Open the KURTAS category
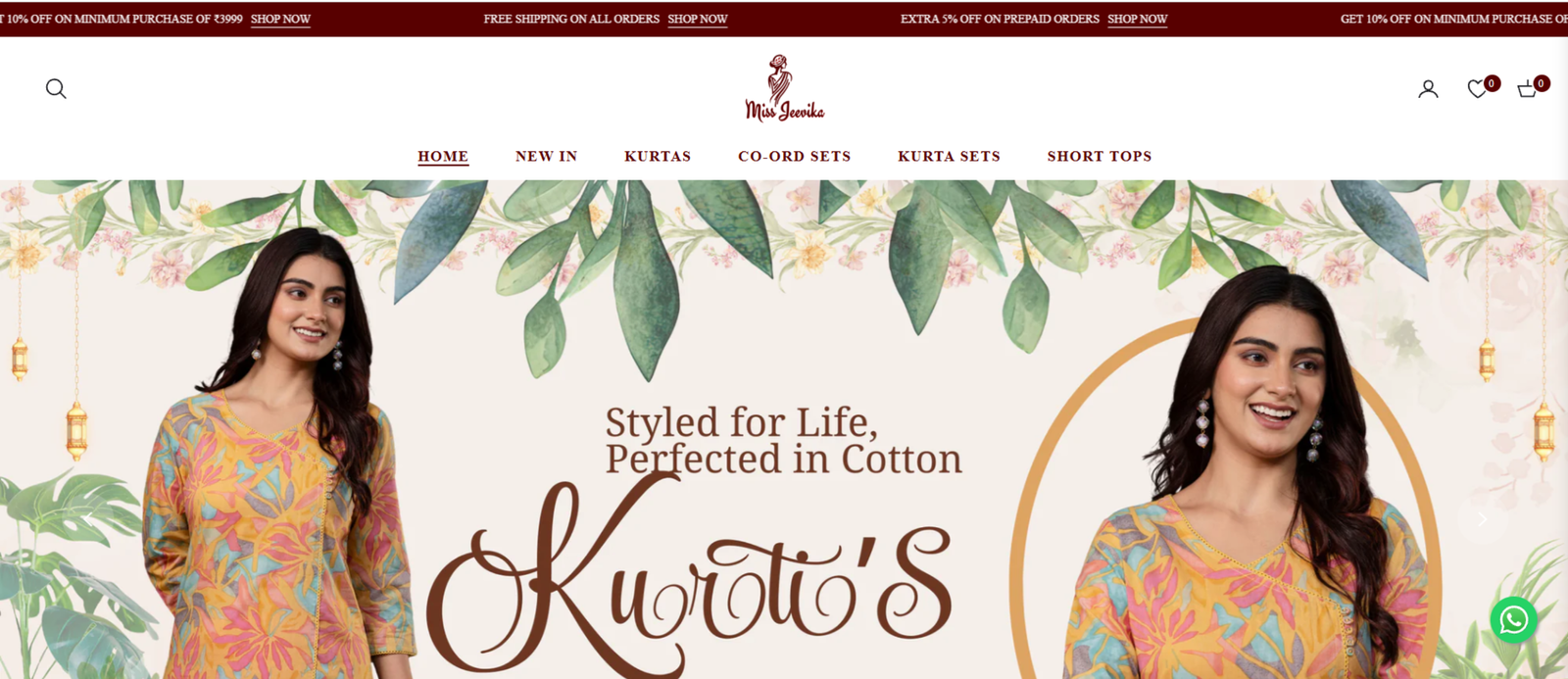1568x679 pixels. click(658, 156)
